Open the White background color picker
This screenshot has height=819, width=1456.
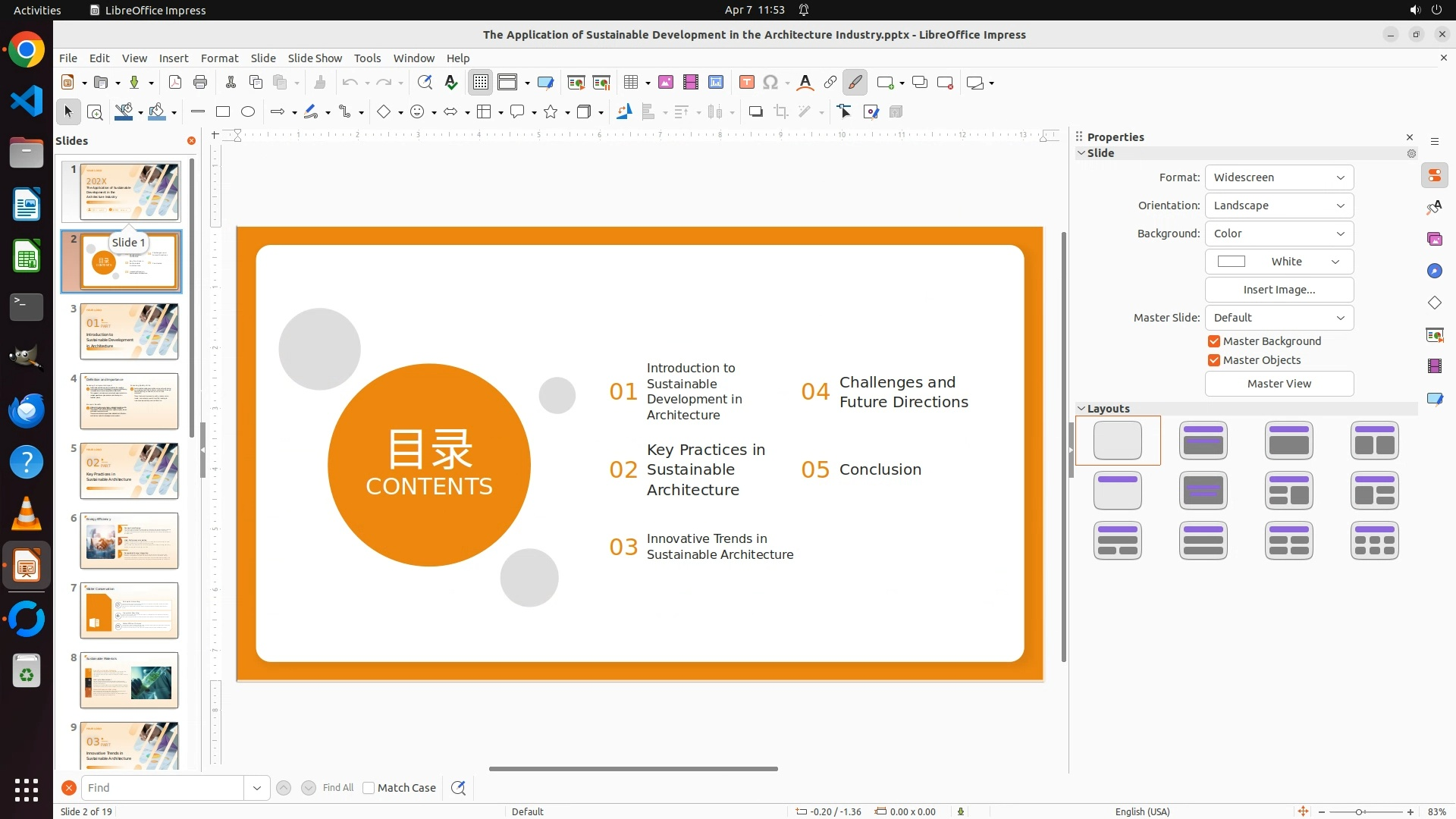click(1279, 262)
